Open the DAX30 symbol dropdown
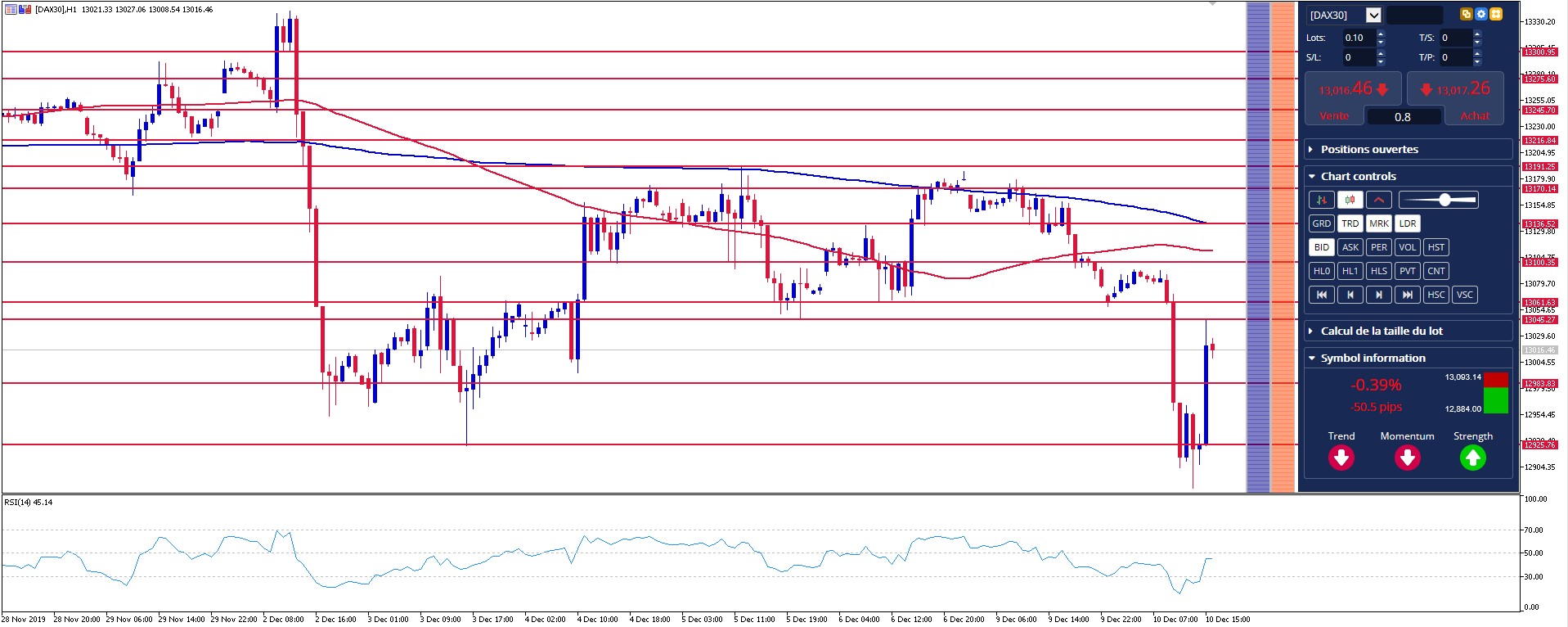Screen dimensions: 1568x627 pyautogui.click(x=1373, y=15)
